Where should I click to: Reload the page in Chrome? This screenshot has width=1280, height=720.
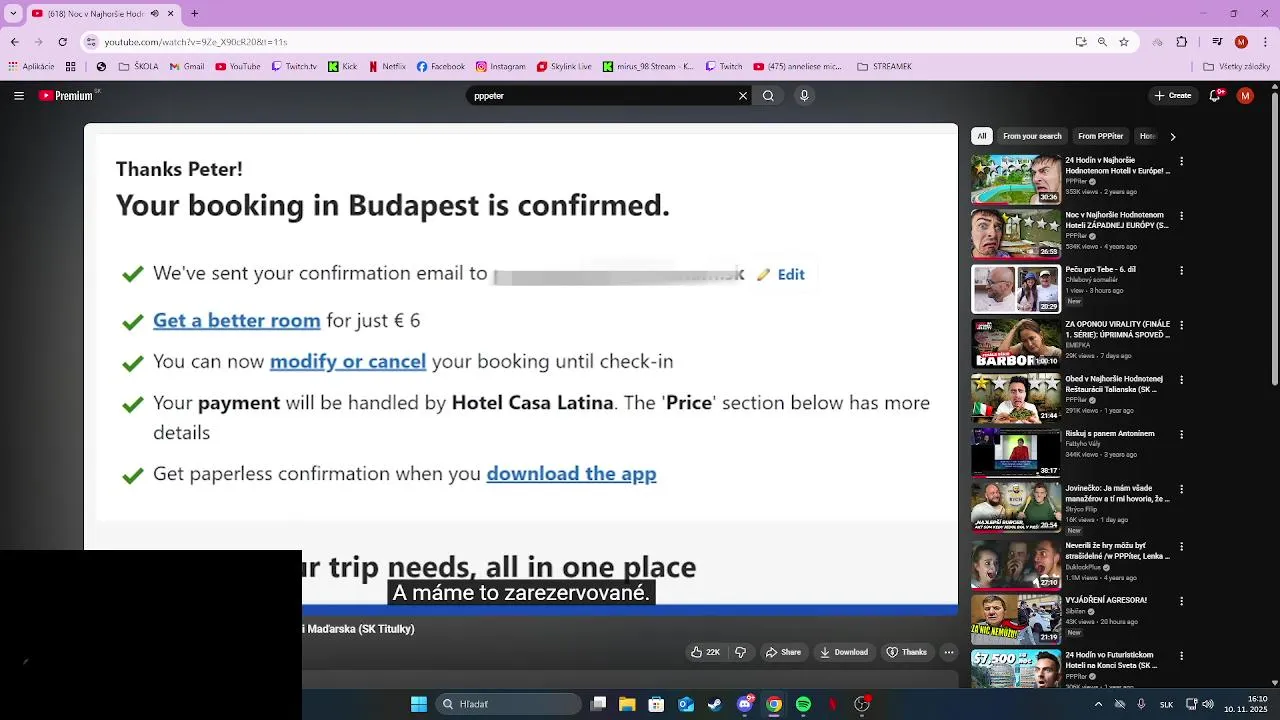point(63,42)
